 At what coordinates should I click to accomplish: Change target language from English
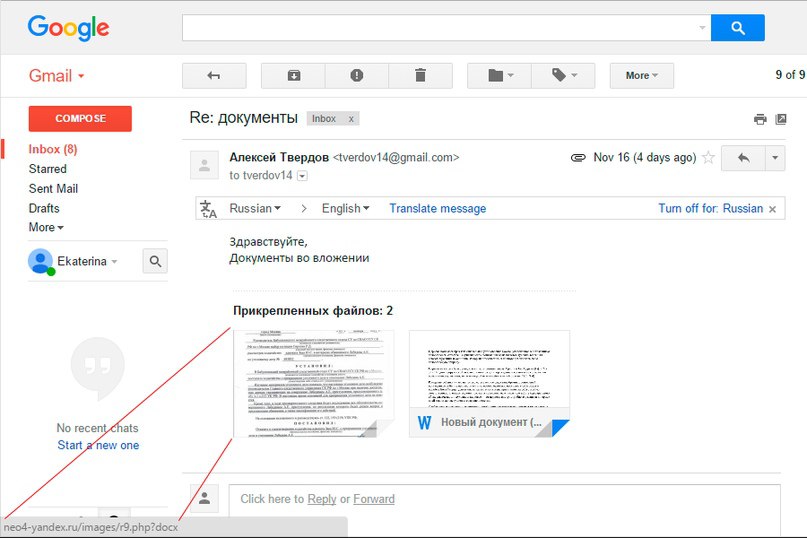pyautogui.click(x=345, y=209)
